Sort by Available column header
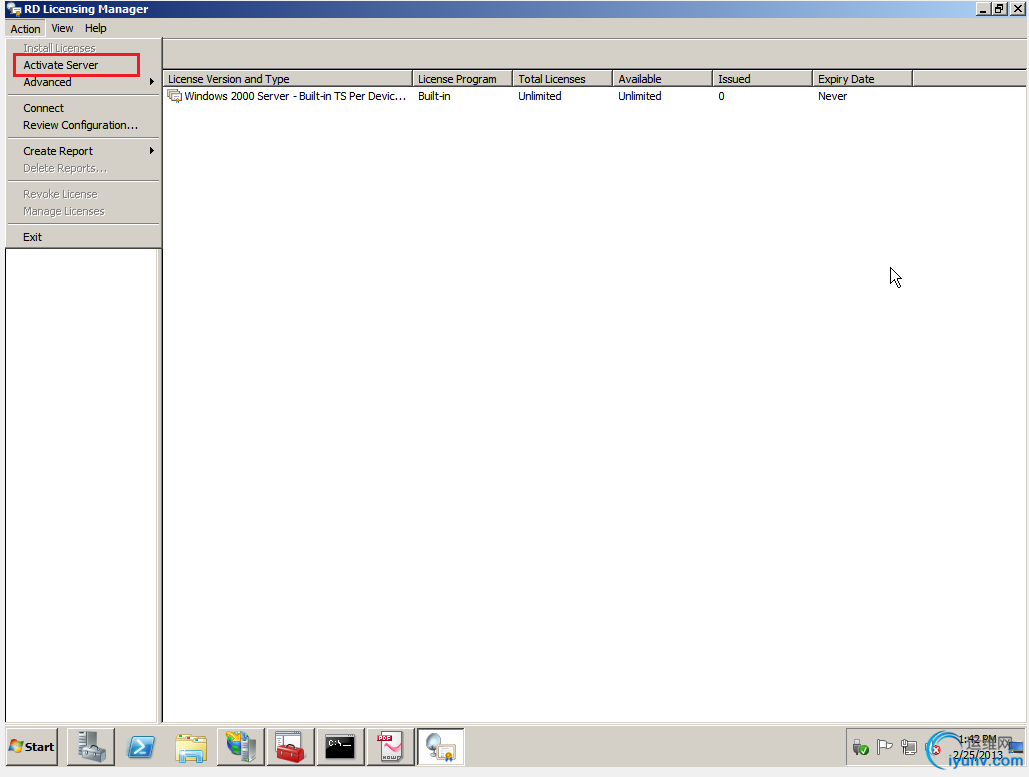 click(662, 79)
